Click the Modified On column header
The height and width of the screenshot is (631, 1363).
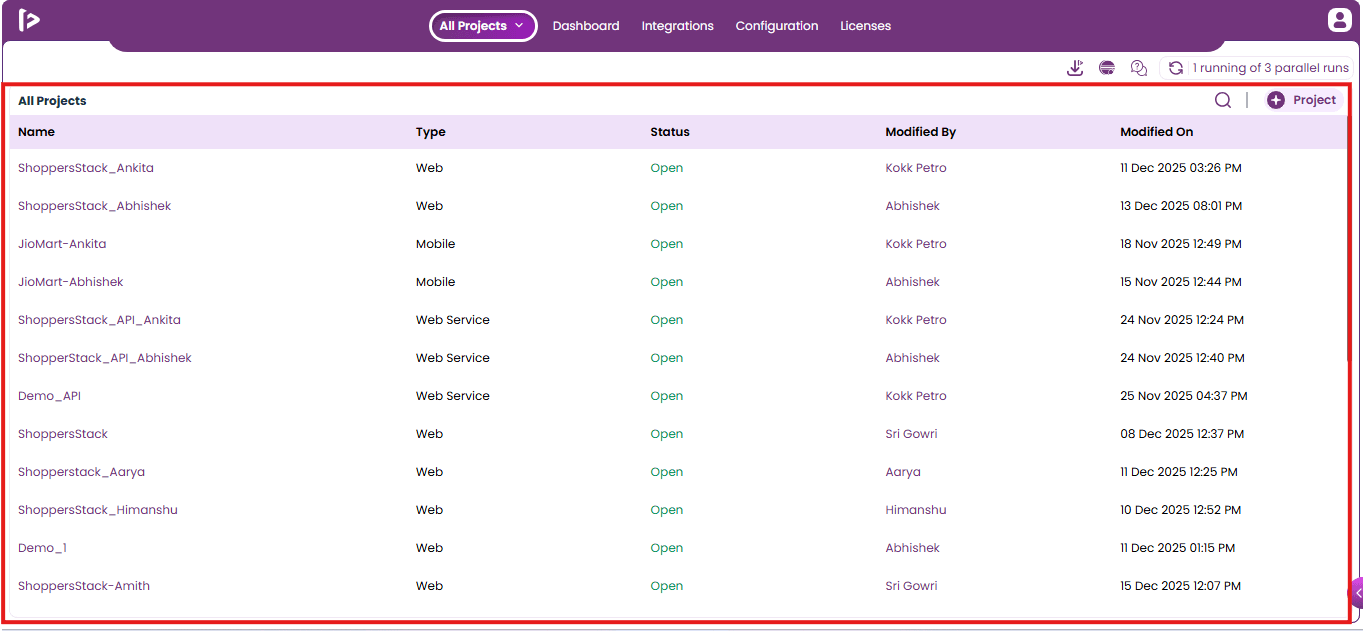click(x=1157, y=132)
